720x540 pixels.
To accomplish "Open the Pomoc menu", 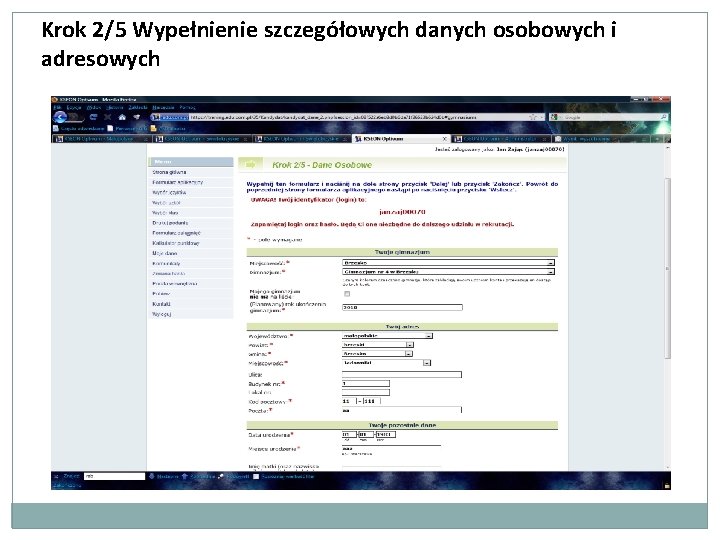I will (x=187, y=107).
